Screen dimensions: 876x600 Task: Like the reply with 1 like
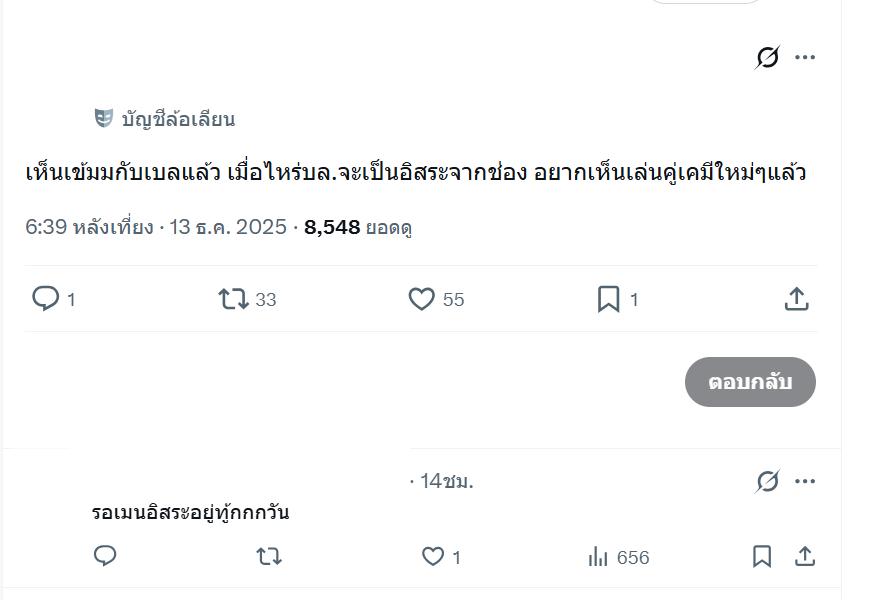point(433,557)
